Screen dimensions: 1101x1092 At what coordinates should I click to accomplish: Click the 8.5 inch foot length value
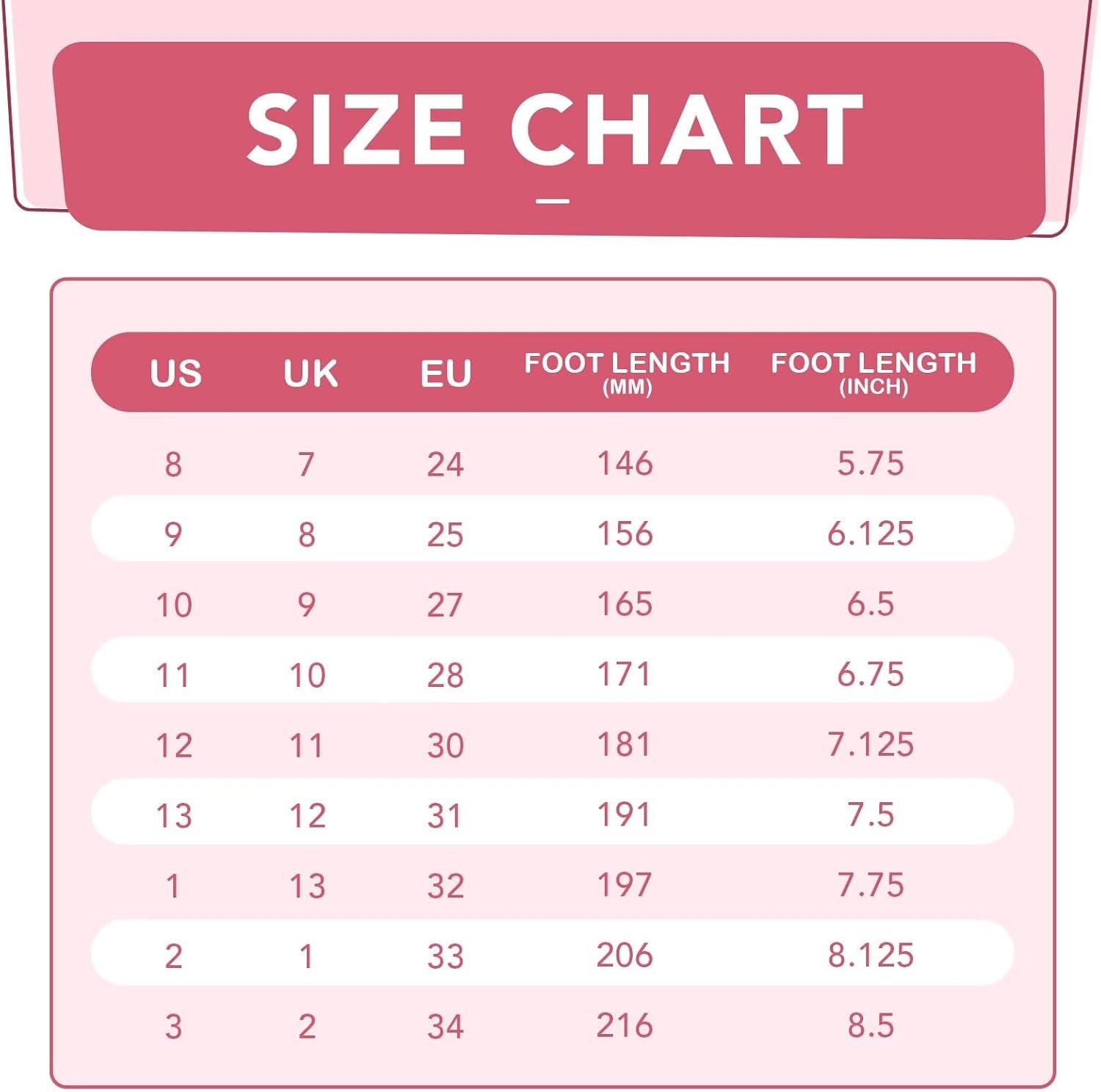pyautogui.click(x=871, y=1025)
